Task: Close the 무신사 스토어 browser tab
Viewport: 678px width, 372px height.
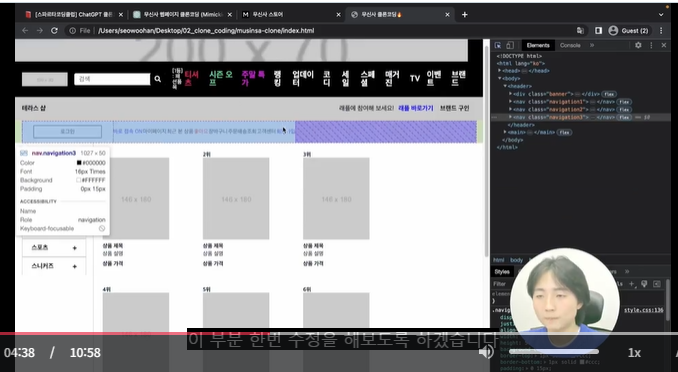Action: coord(338,15)
